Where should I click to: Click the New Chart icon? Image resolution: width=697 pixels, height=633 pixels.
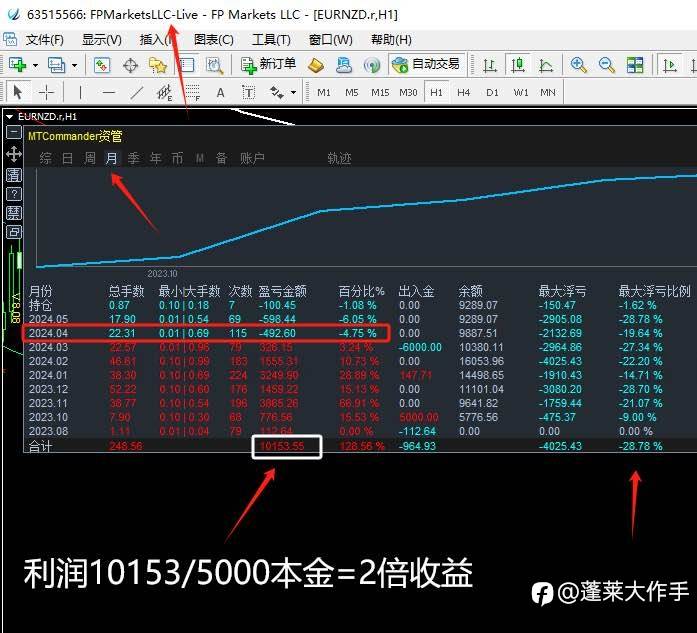point(17,65)
